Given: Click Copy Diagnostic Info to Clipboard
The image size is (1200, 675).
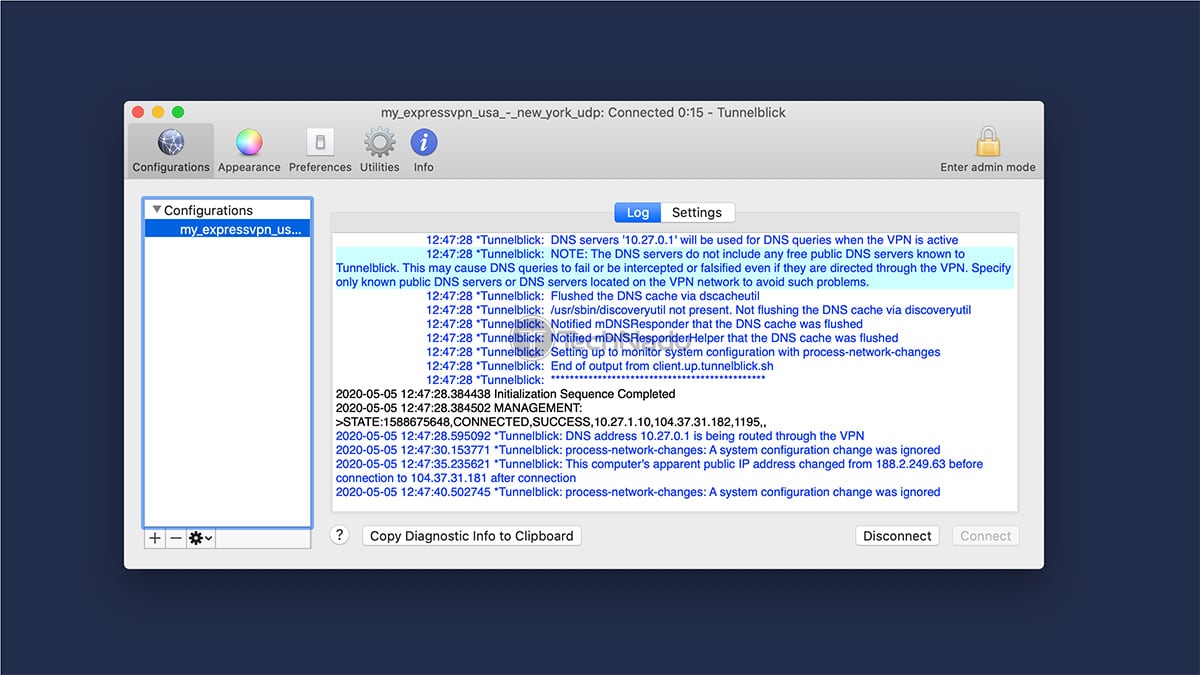Looking at the screenshot, I should click(x=472, y=536).
